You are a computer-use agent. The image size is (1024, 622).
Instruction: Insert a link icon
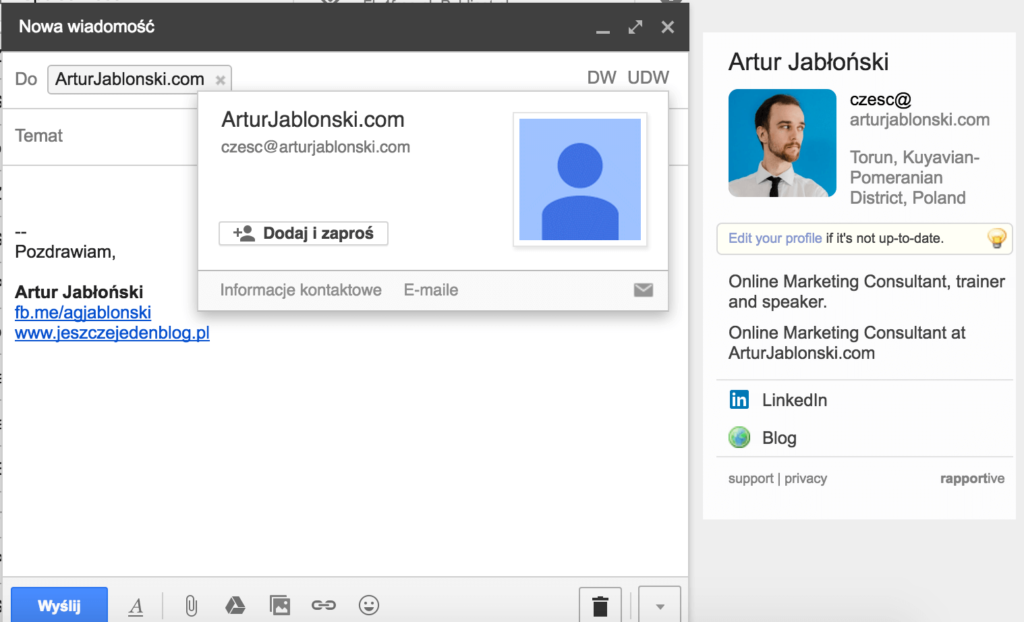323,605
